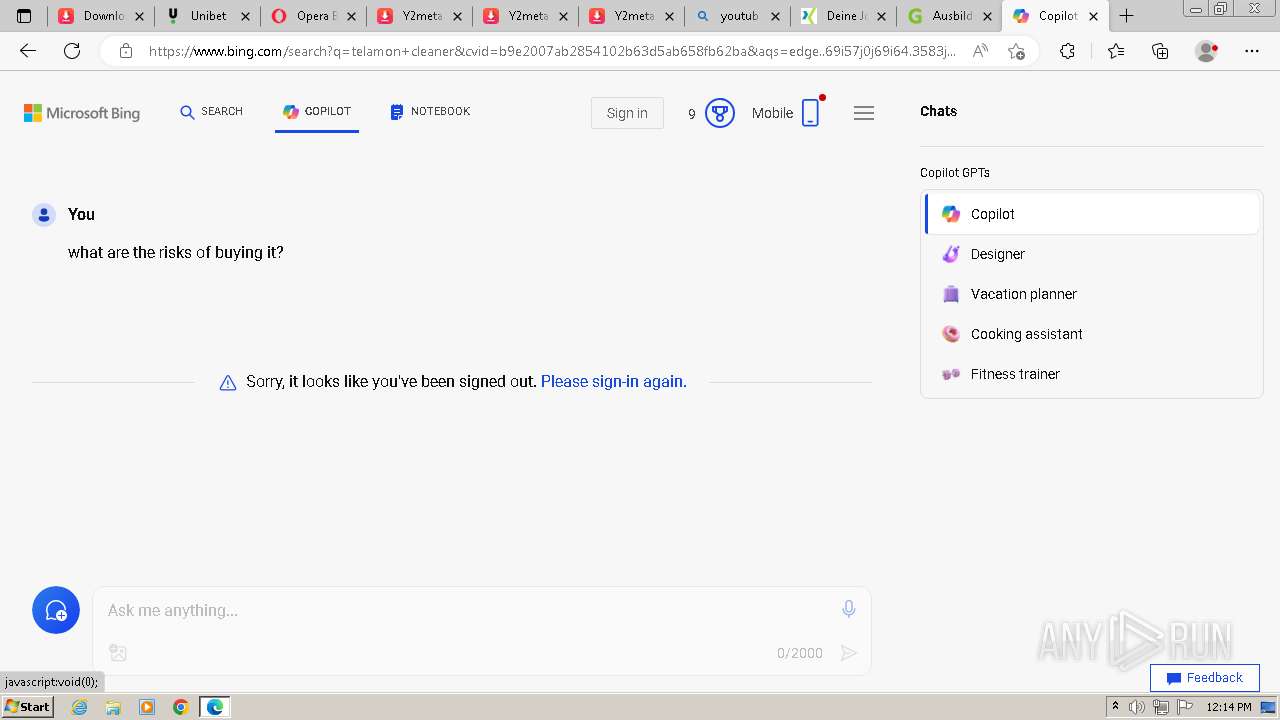Open browser Extensions puzzle icon
The height and width of the screenshot is (720, 1280).
tap(1067, 51)
